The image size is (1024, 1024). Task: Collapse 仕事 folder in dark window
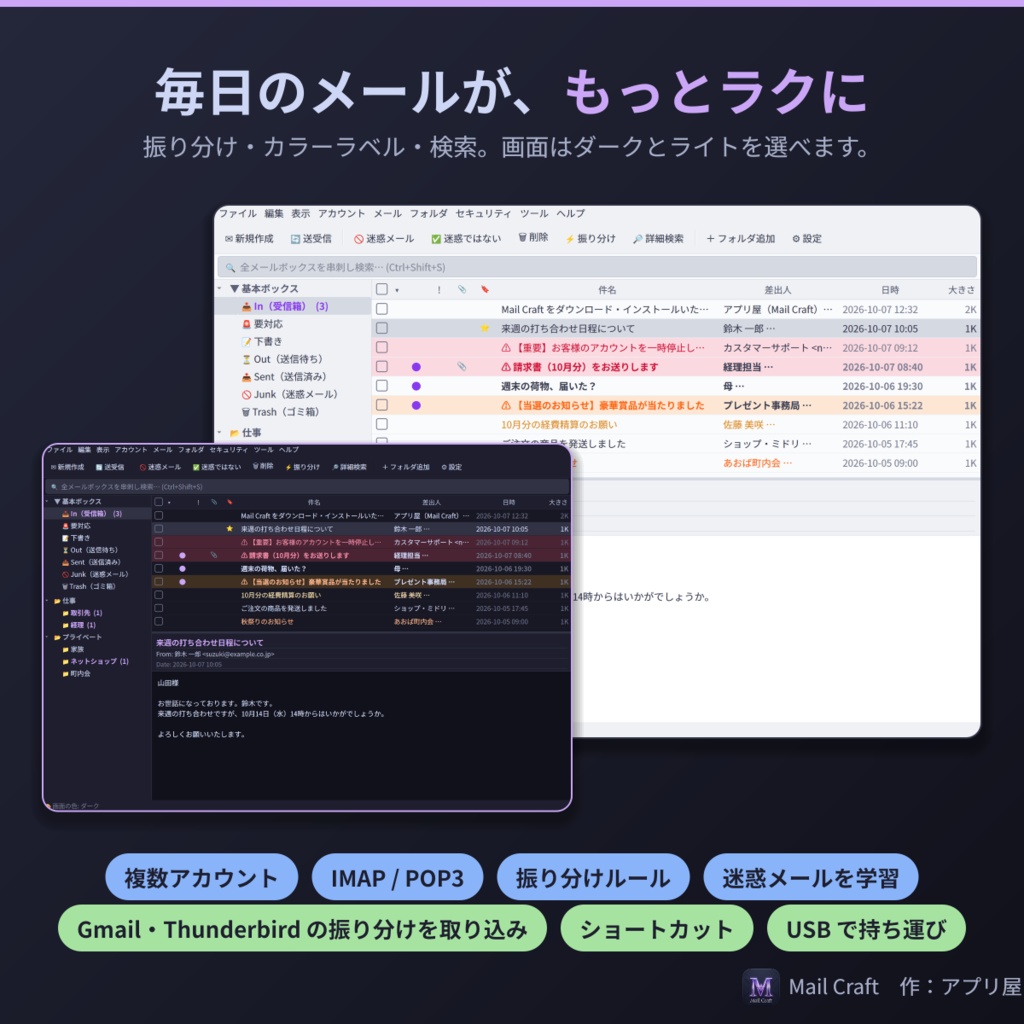pyautogui.click(x=48, y=600)
